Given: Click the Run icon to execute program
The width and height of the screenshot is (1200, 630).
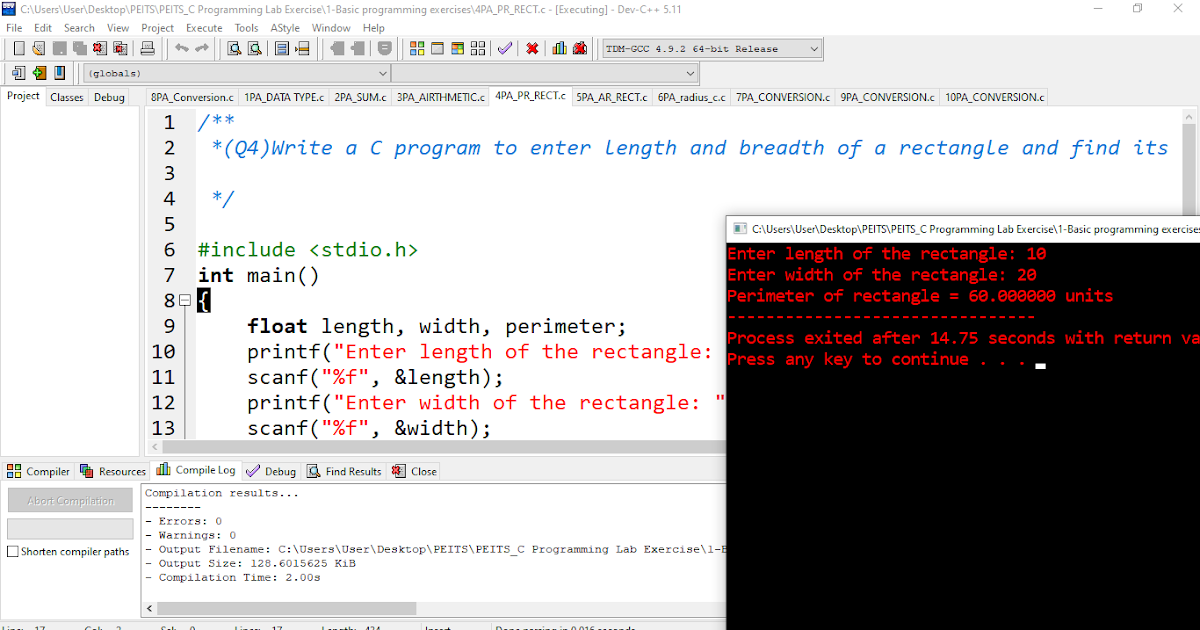Looking at the screenshot, I should [437, 48].
